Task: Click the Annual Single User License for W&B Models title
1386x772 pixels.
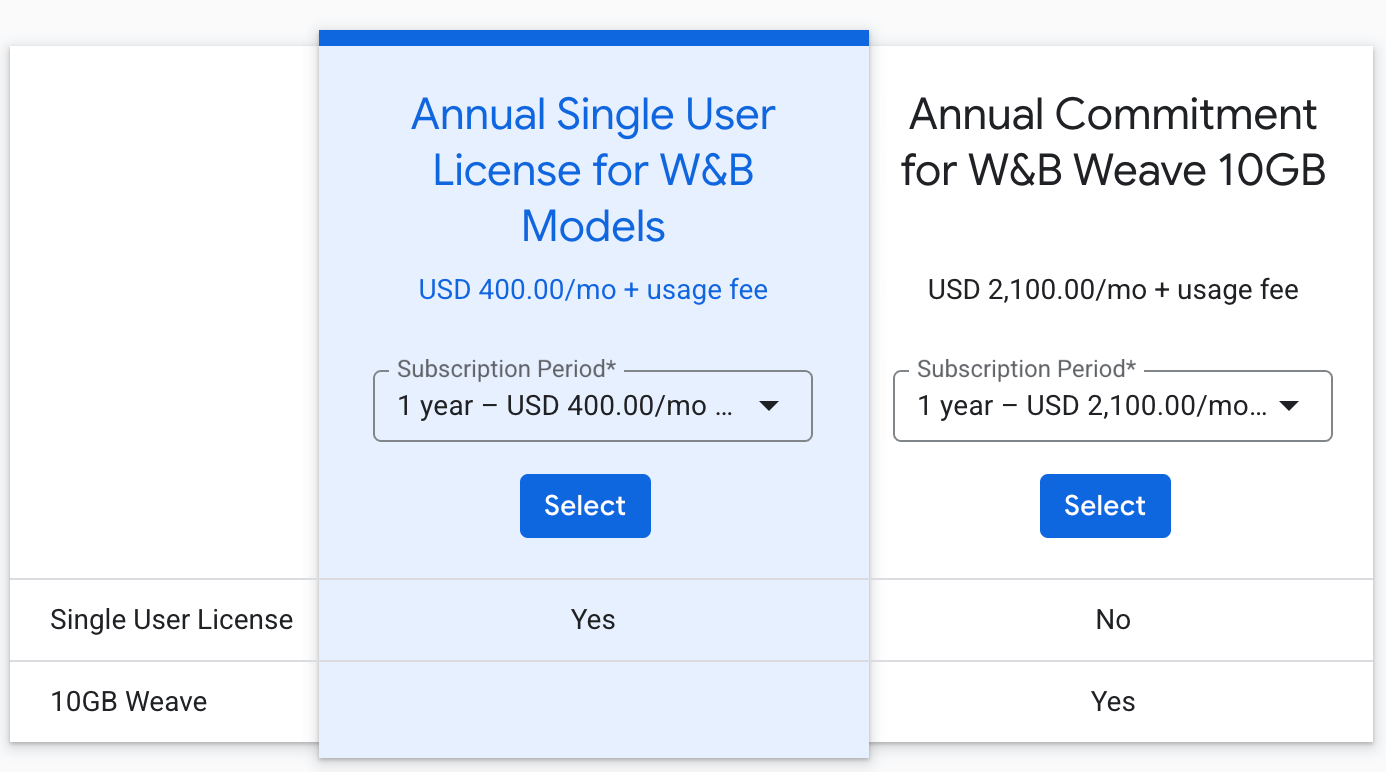Action: coord(593,171)
